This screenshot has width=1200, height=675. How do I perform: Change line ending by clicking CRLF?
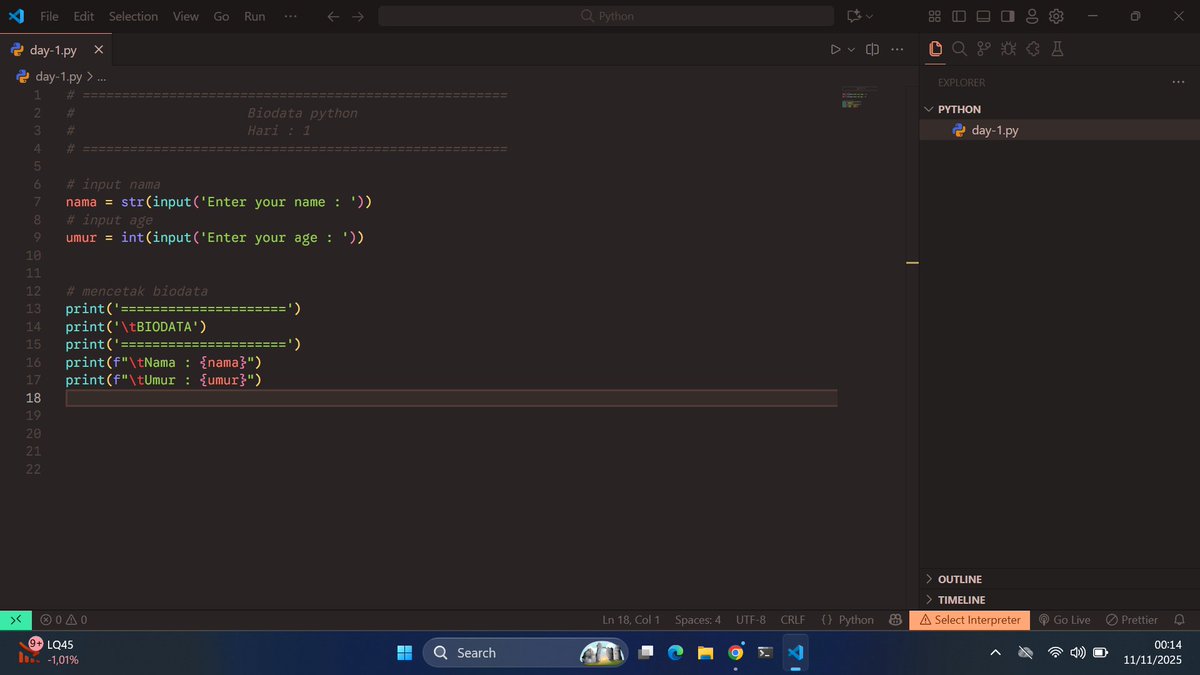792,620
